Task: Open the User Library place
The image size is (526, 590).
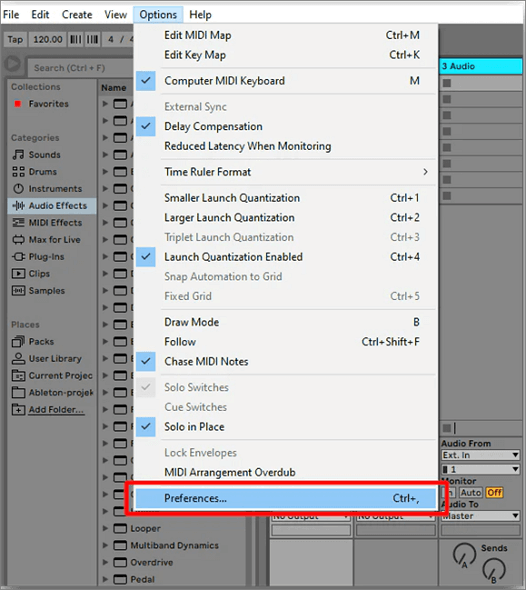Action: click(47, 359)
